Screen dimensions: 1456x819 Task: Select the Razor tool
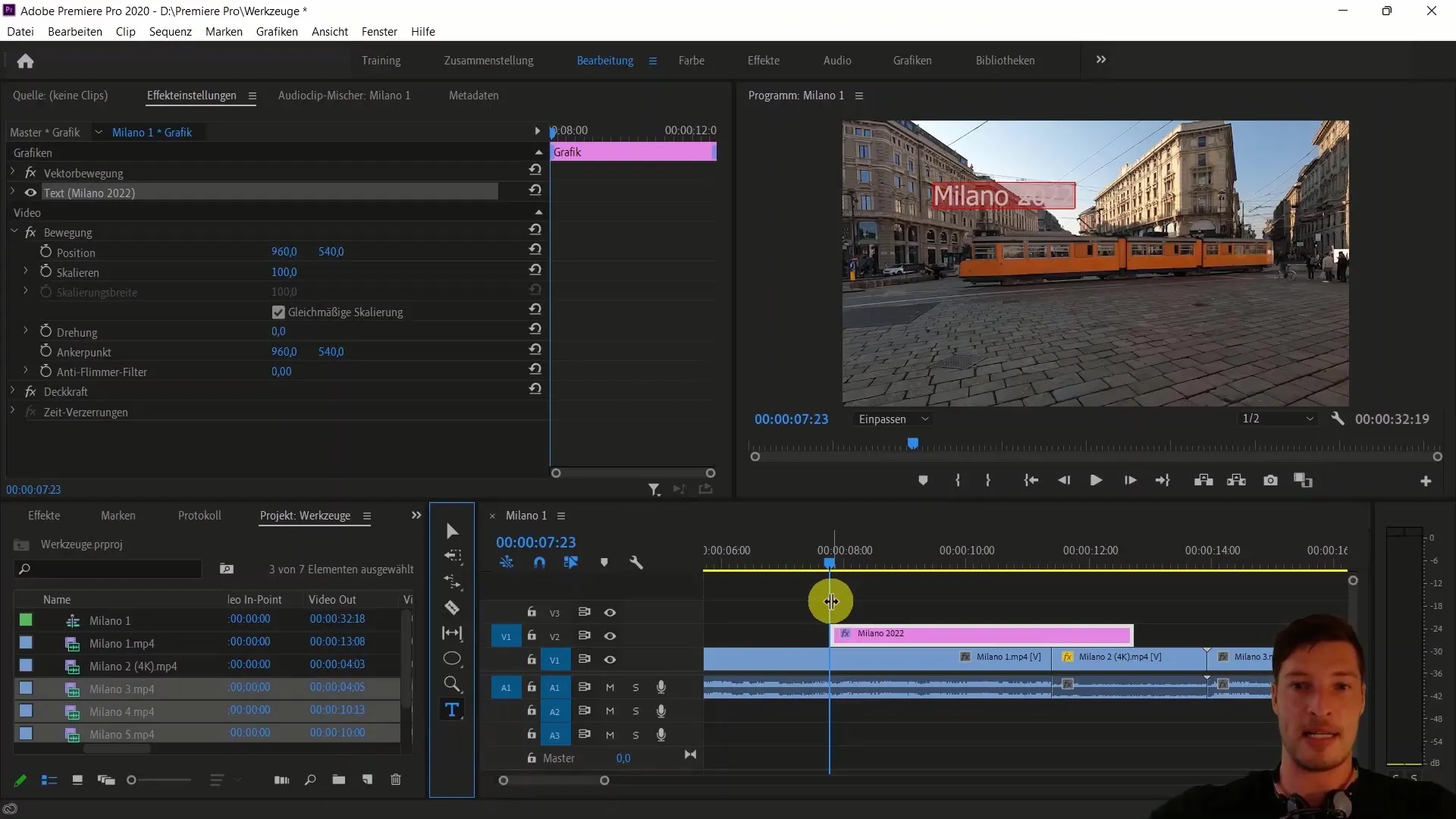(452, 607)
